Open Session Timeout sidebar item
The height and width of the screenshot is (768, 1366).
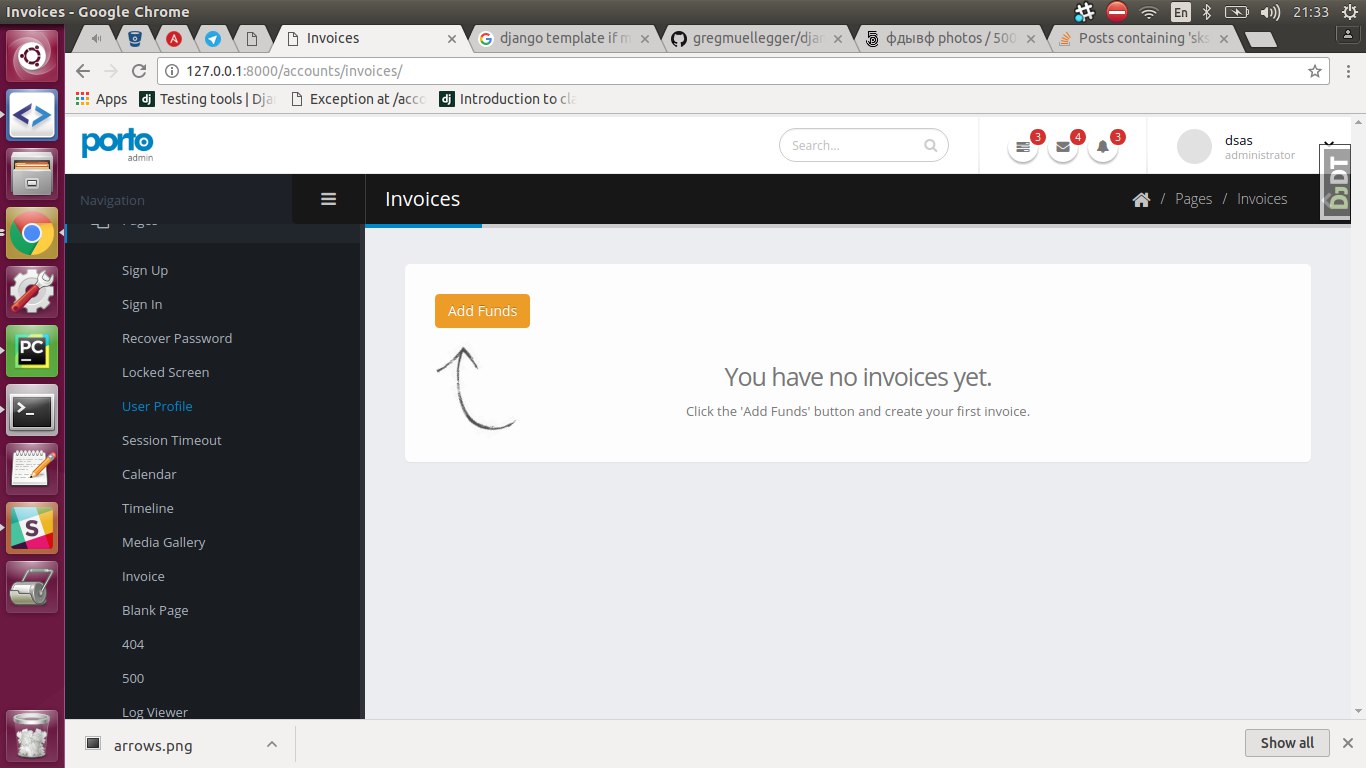pyautogui.click(x=172, y=440)
